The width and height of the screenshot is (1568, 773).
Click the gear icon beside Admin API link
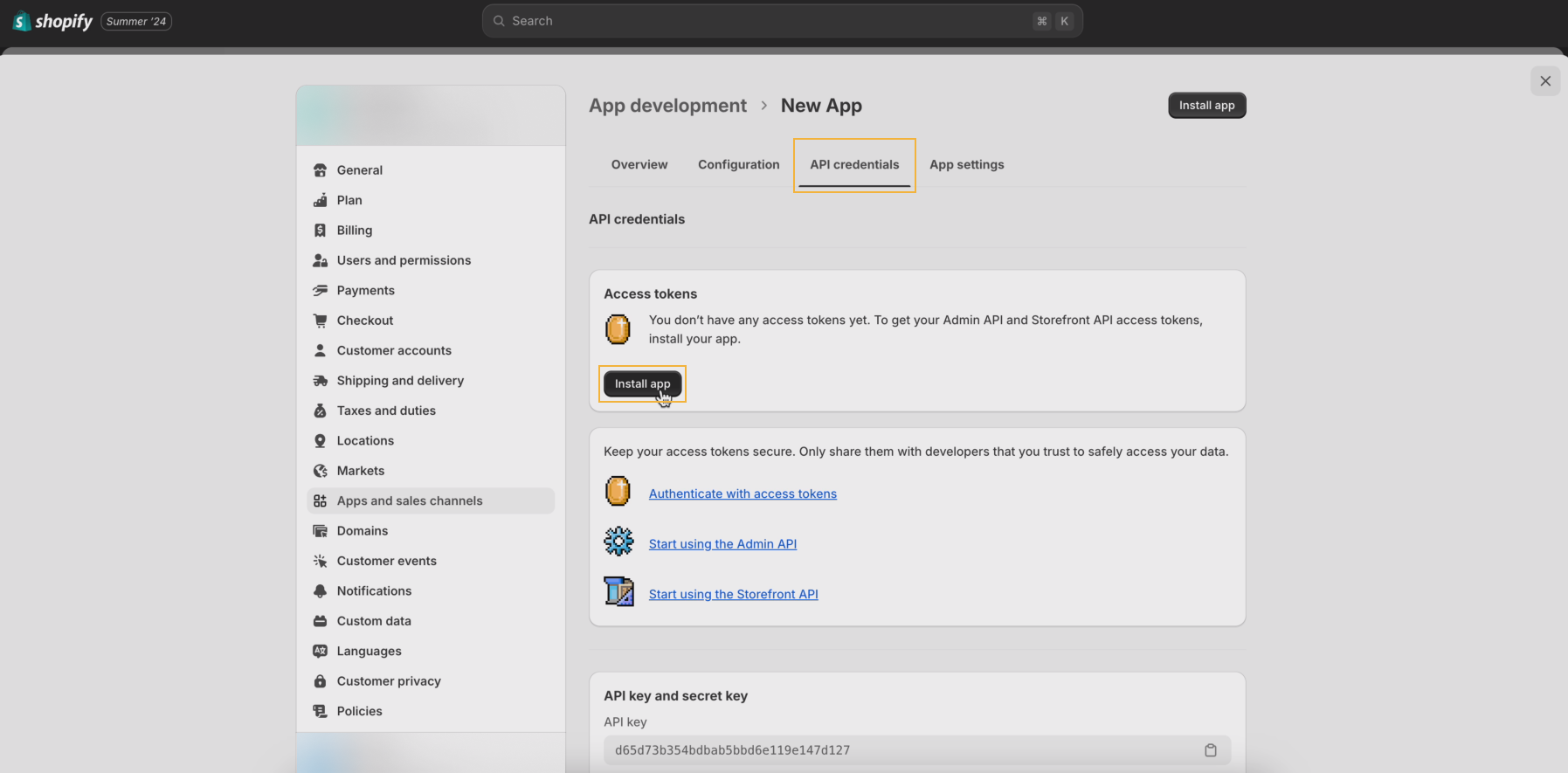pyautogui.click(x=618, y=542)
